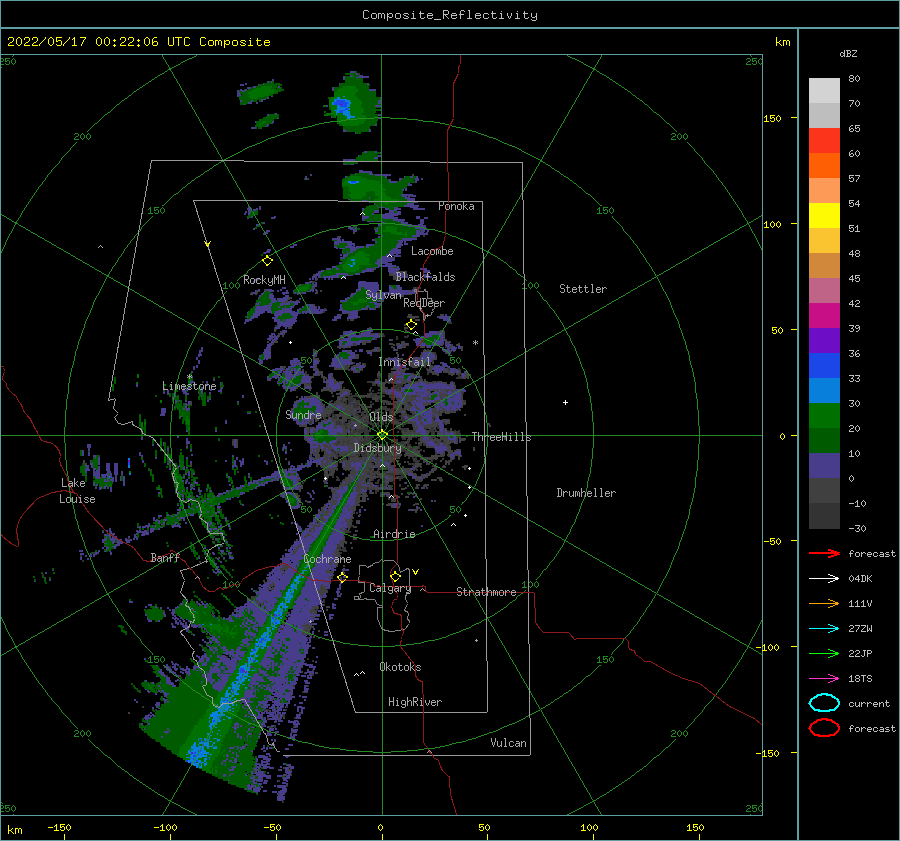Click the blue echo core north of Ponoka

[342, 107]
